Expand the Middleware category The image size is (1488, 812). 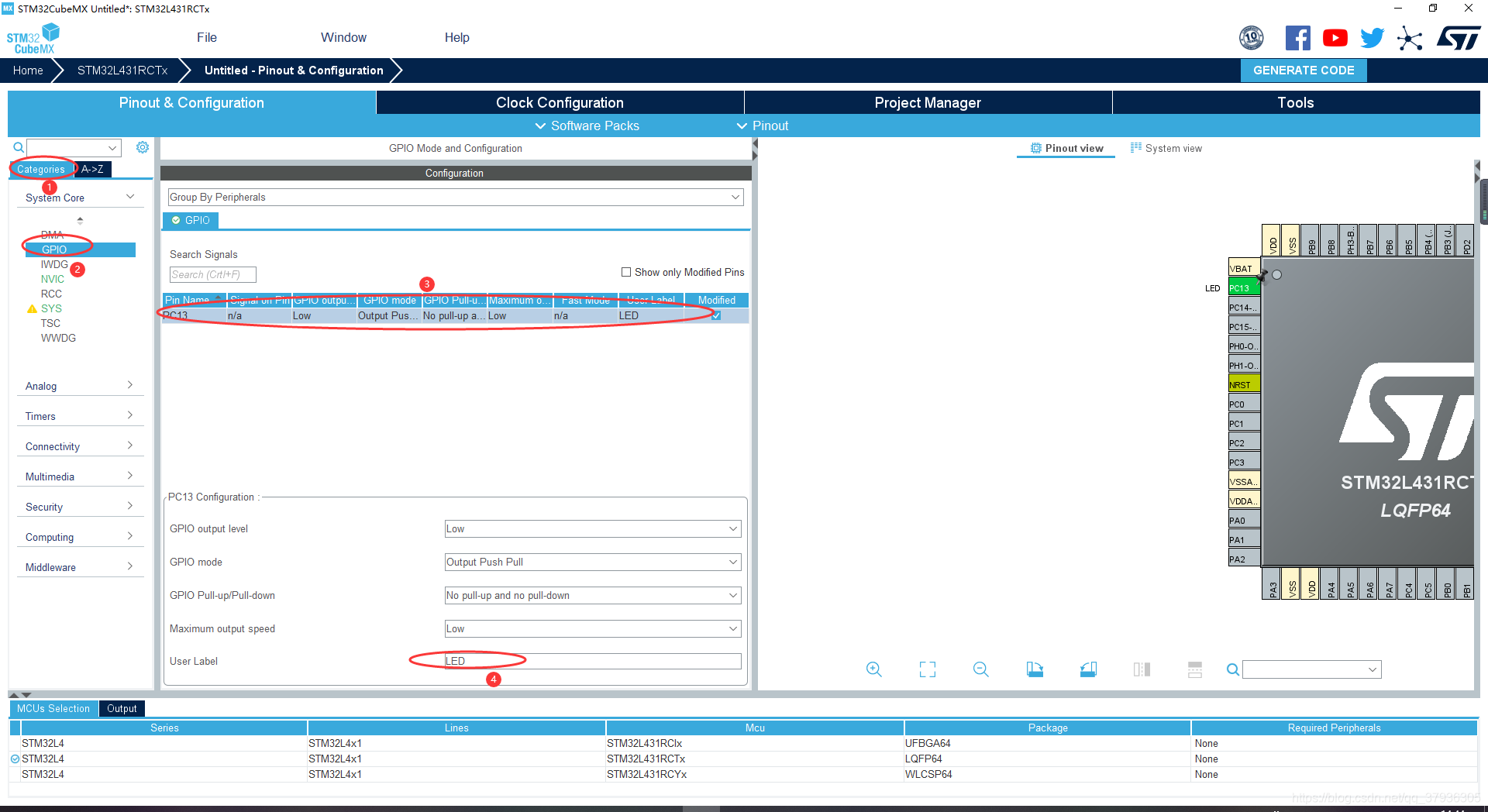click(x=80, y=567)
